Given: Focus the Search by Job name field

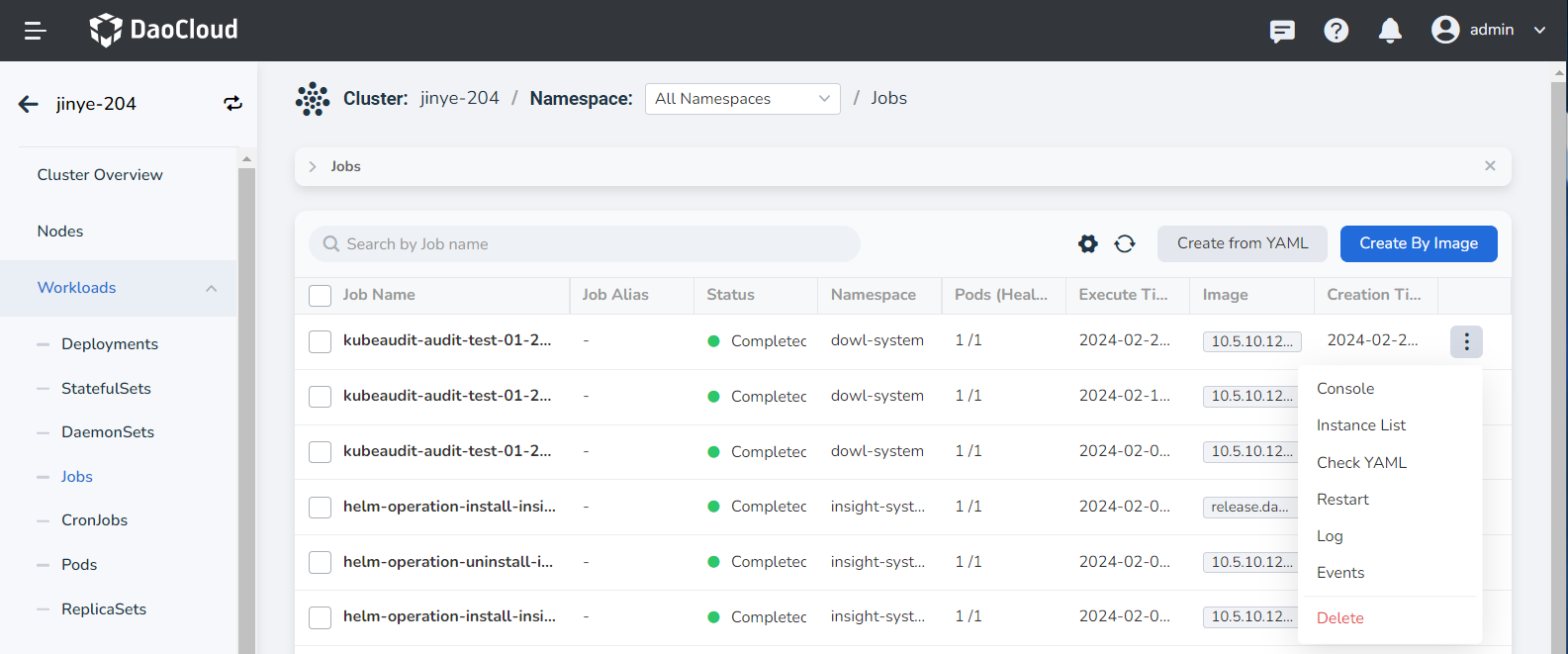Looking at the screenshot, I should 594,244.
